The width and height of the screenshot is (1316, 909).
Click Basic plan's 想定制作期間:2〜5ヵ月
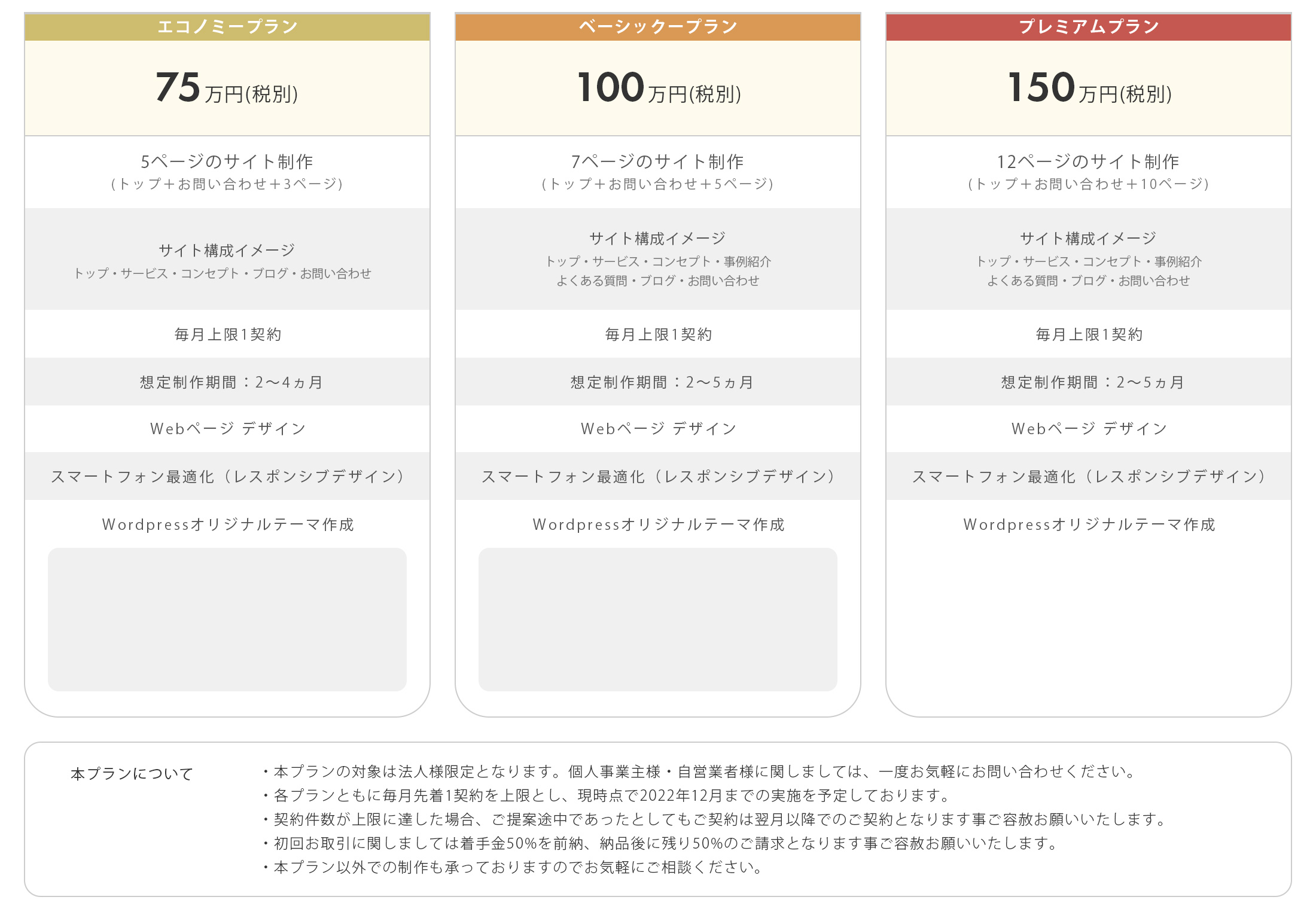pos(662,382)
